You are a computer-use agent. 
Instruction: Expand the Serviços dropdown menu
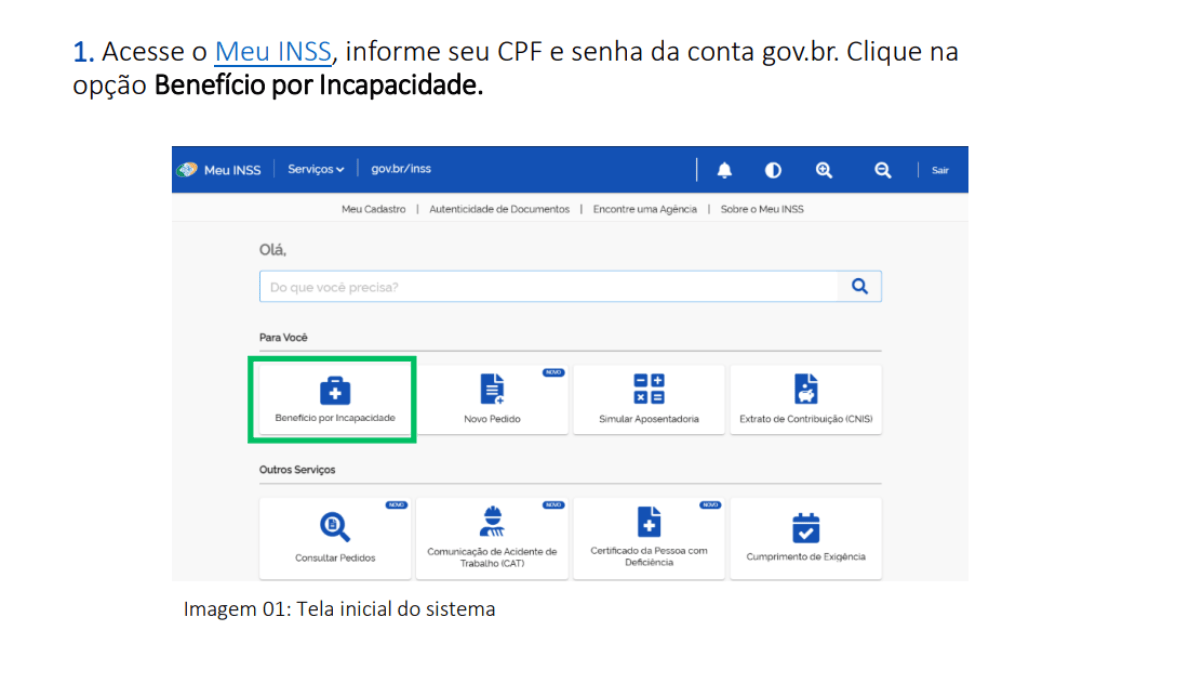click(315, 169)
